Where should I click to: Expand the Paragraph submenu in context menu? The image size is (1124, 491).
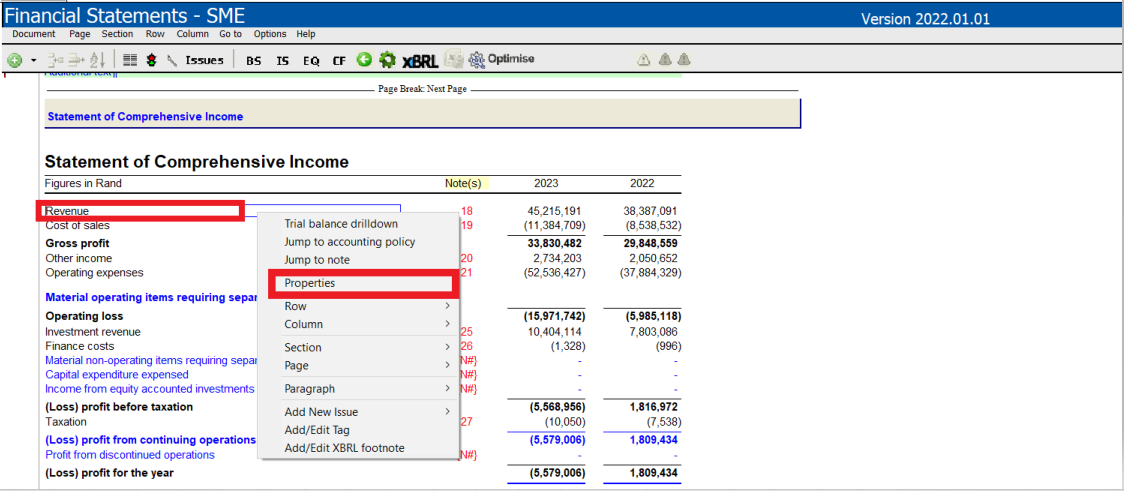click(x=358, y=388)
